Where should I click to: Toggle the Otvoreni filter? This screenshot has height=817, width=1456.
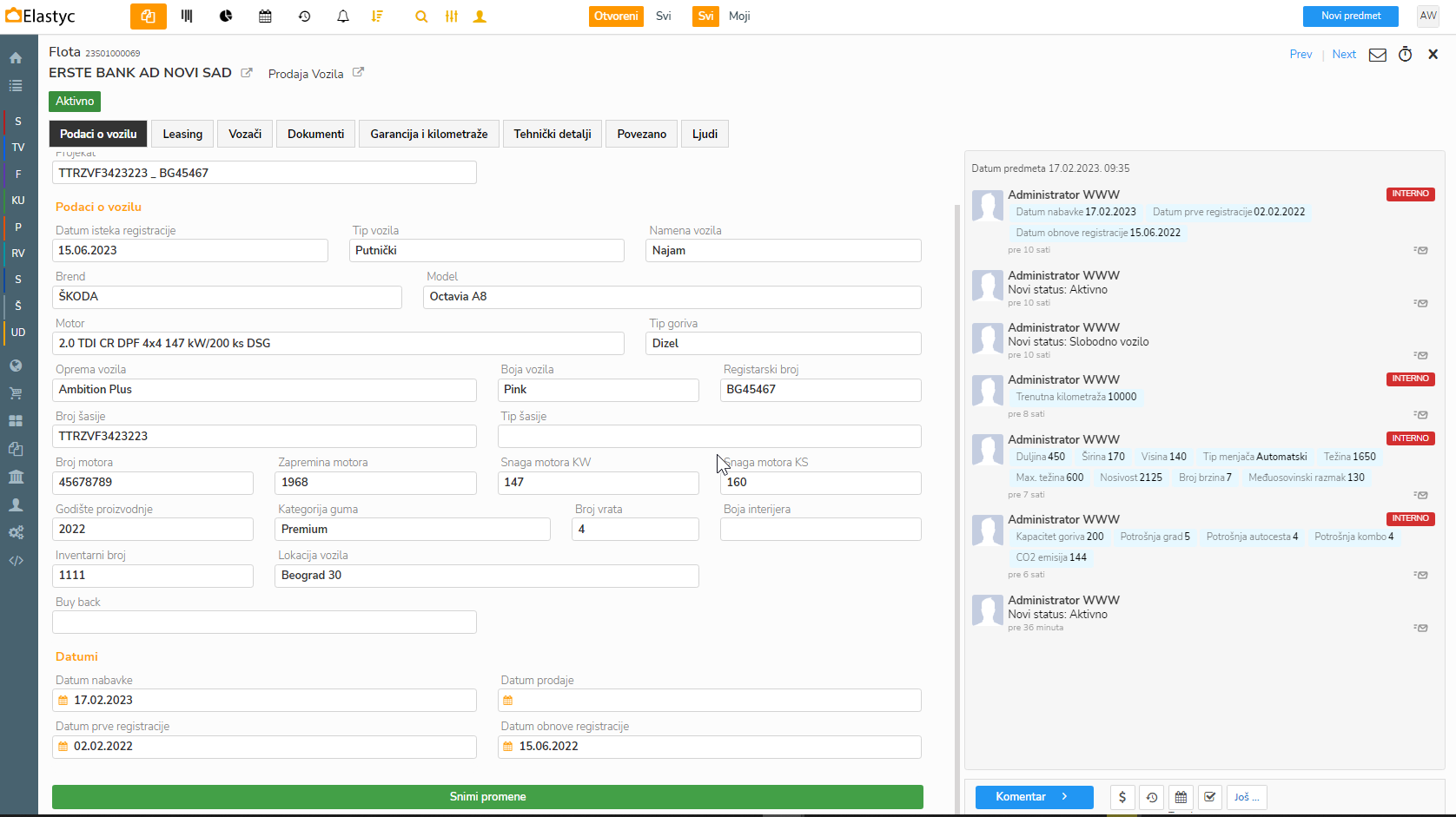pos(616,16)
